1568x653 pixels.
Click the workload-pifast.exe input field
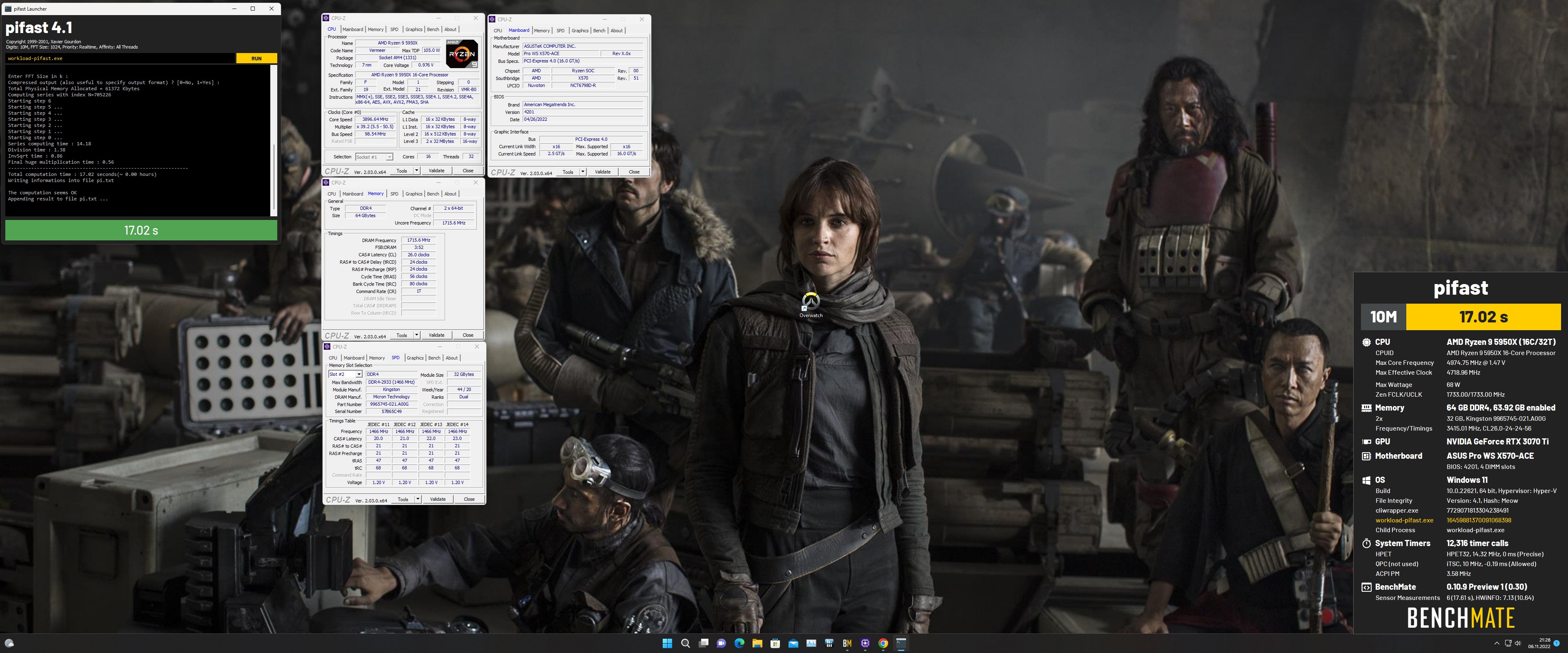(120, 58)
